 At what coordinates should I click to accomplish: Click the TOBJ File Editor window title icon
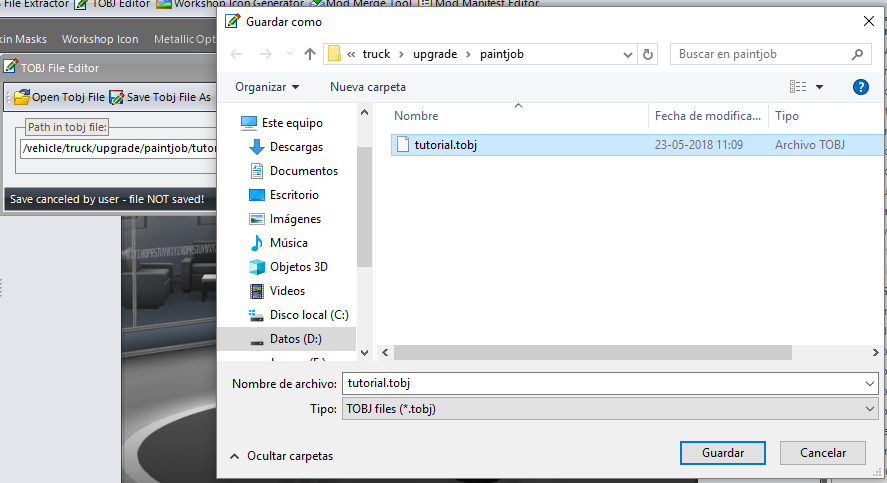(x=10, y=67)
